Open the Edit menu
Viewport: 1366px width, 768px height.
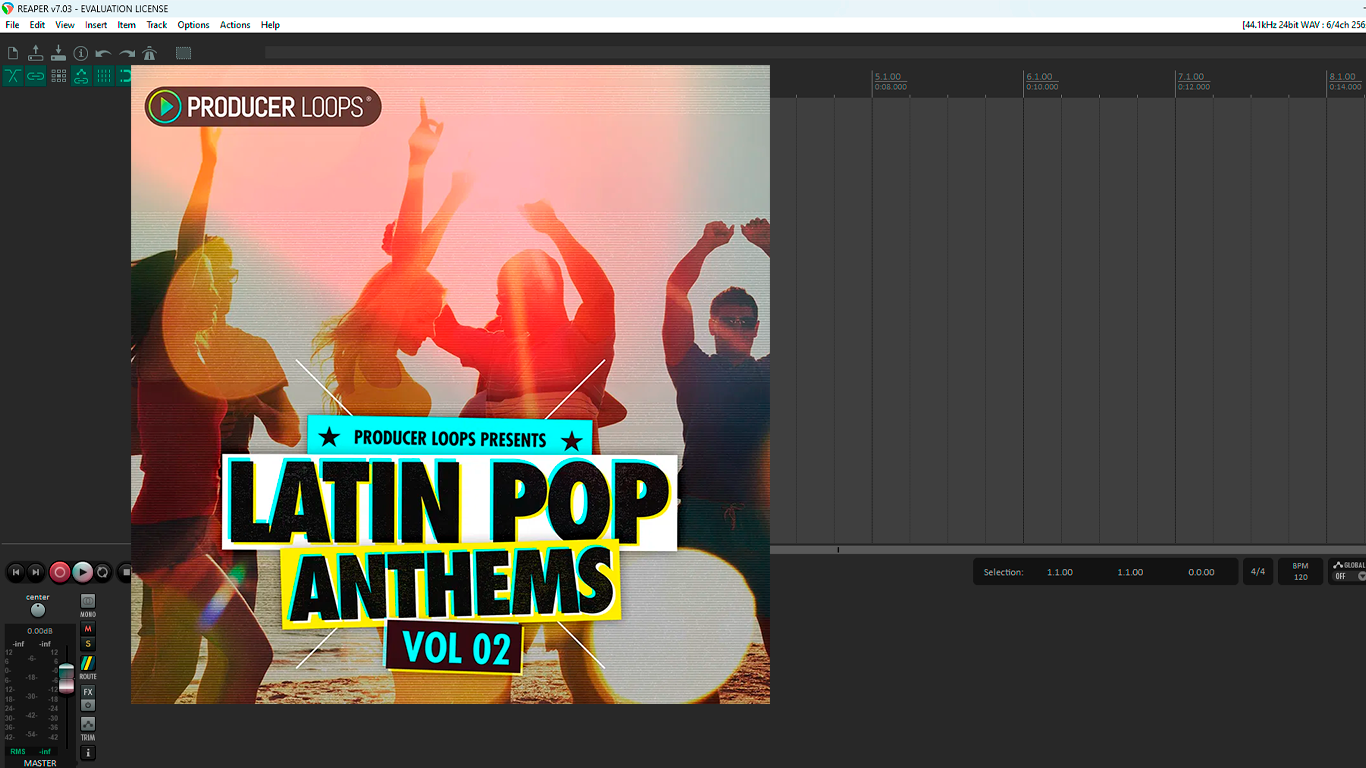(37, 25)
